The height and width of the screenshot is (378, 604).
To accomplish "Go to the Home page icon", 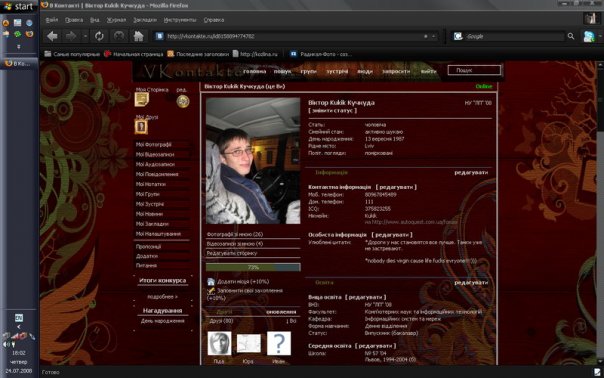I will [138, 36].
